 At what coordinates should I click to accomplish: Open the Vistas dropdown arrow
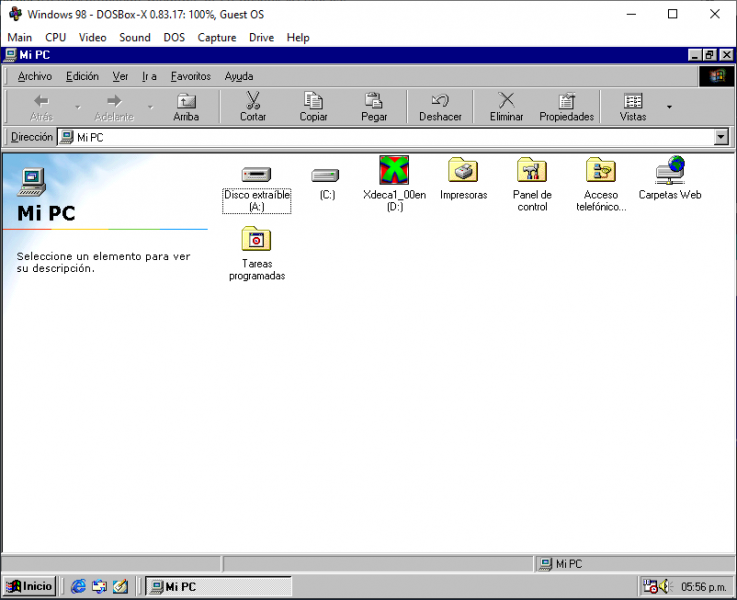(x=669, y=107)
